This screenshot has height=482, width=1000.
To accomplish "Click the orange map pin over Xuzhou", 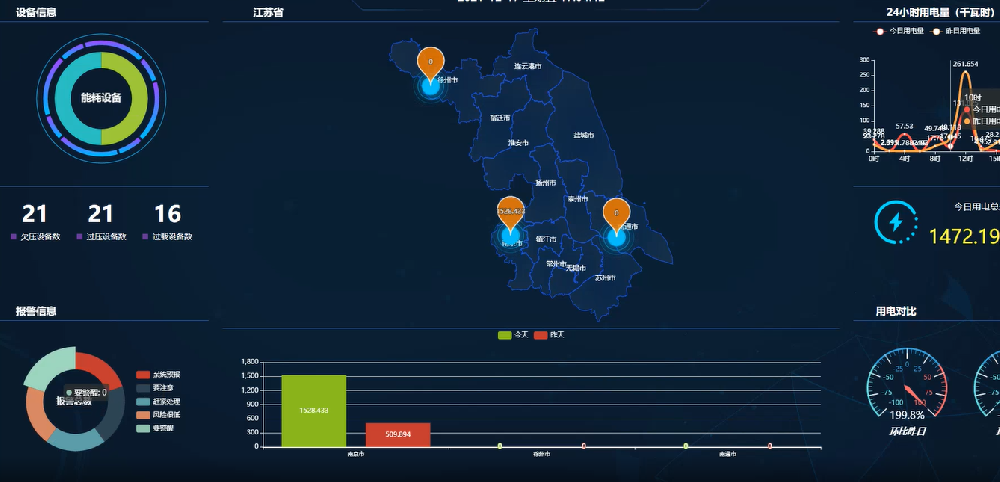I will coord(430,61).
